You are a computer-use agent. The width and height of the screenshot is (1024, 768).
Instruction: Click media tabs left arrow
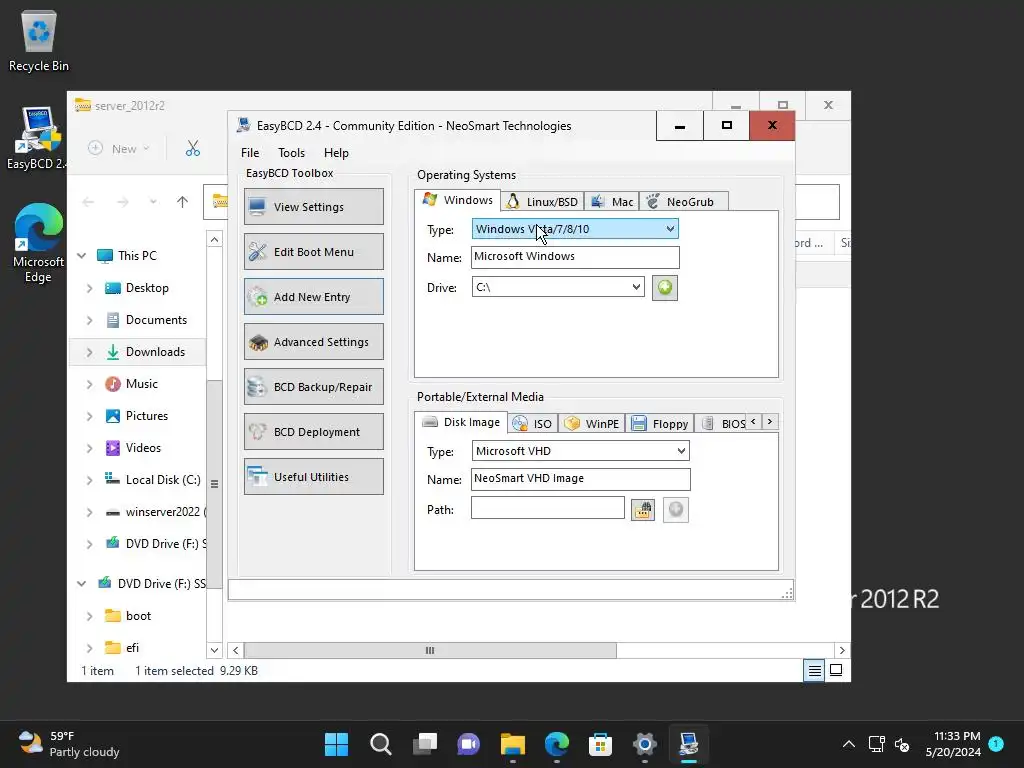click(754, 422)
